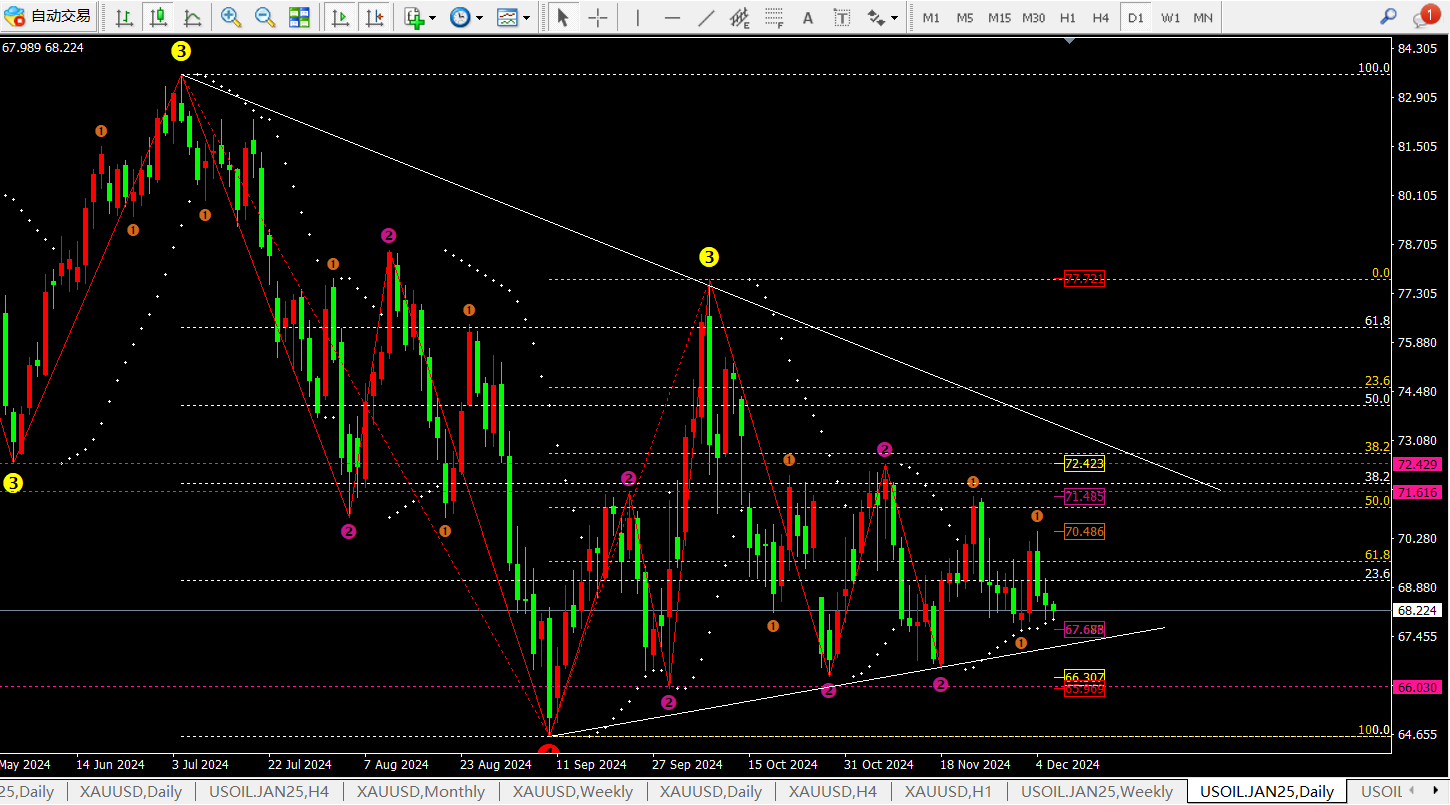Toggle the 自动交易 AutoTrading button

click(x=48, y=16)
